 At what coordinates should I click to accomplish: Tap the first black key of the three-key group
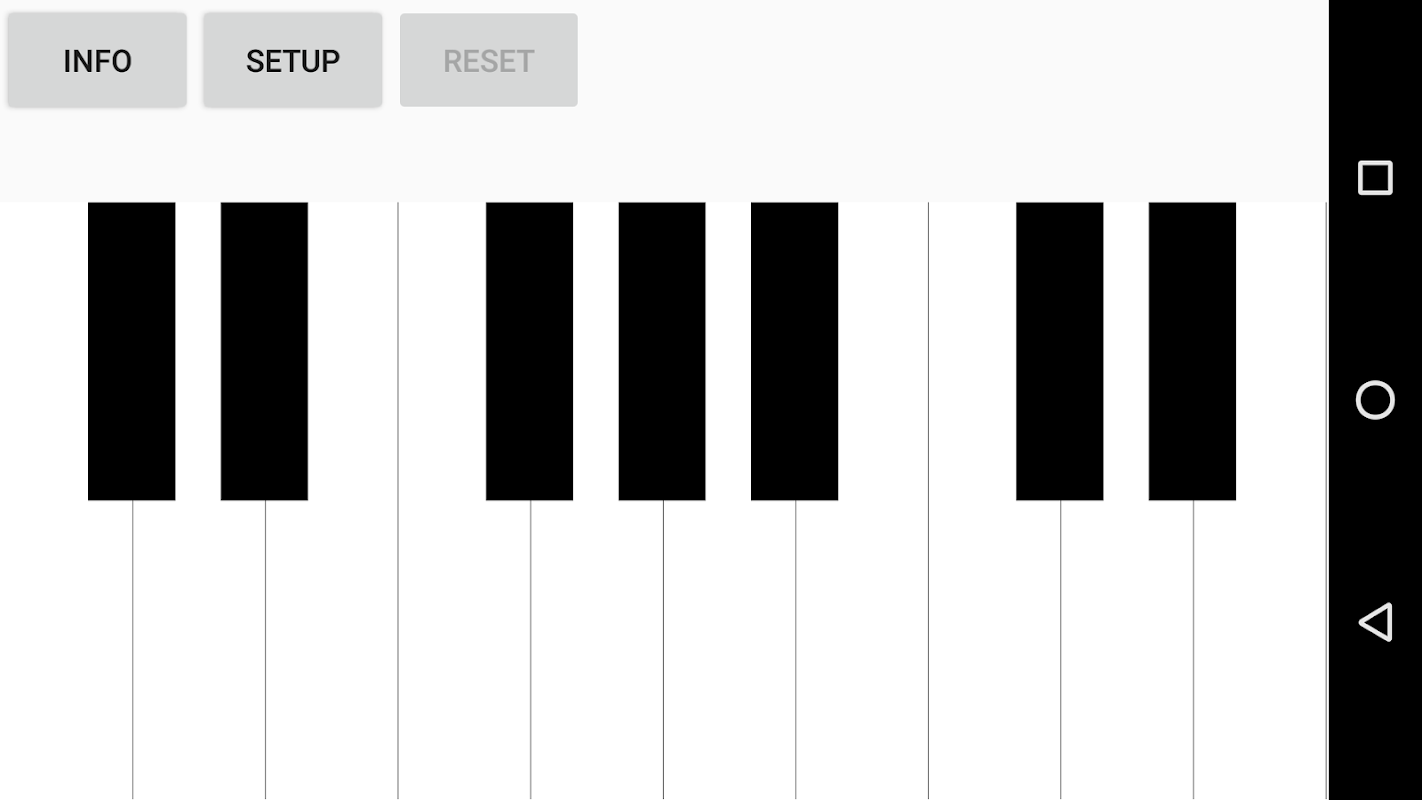[529, 350]
